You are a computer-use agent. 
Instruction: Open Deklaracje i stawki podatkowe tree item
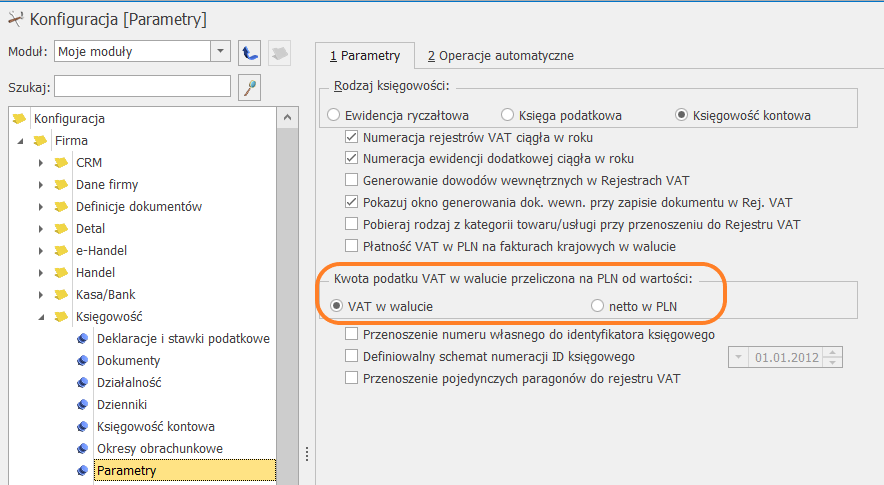[x=183, y=338]
